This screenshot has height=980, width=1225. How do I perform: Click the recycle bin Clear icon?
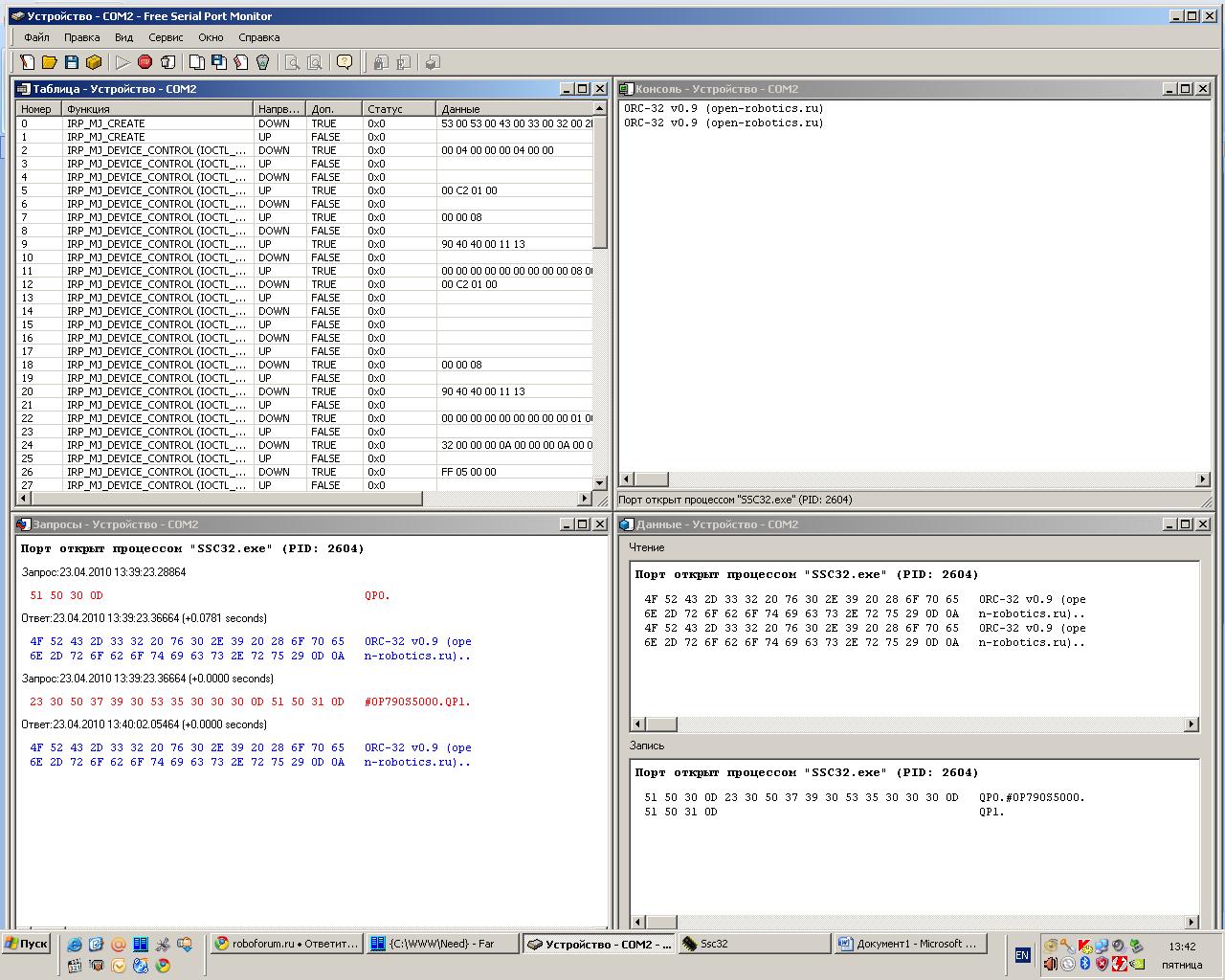point(263,62)
